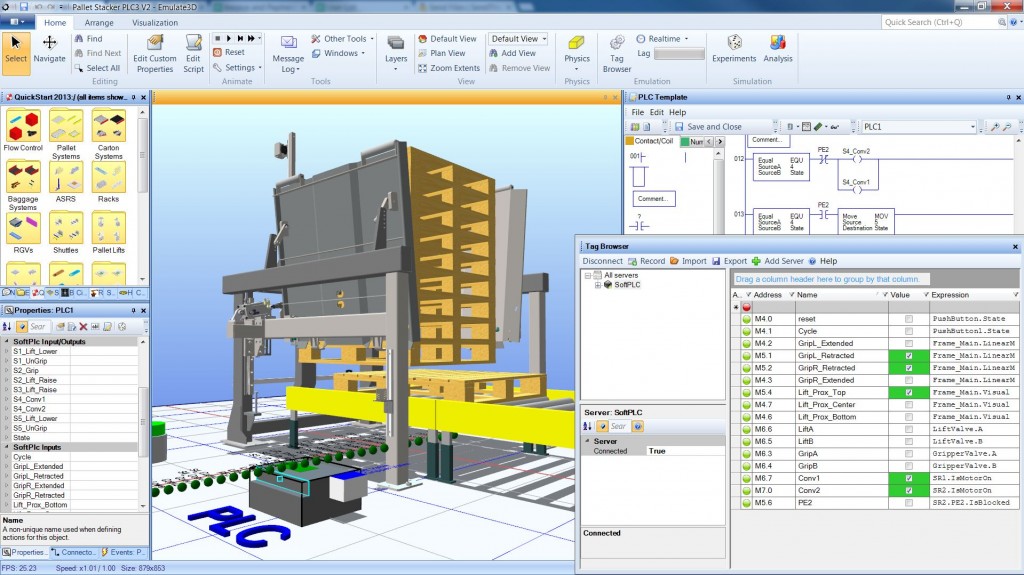Uncheck Conv2 value checkbox
Screen dimensions: 1024x575
pyautogui.click(x=908, y=491)
